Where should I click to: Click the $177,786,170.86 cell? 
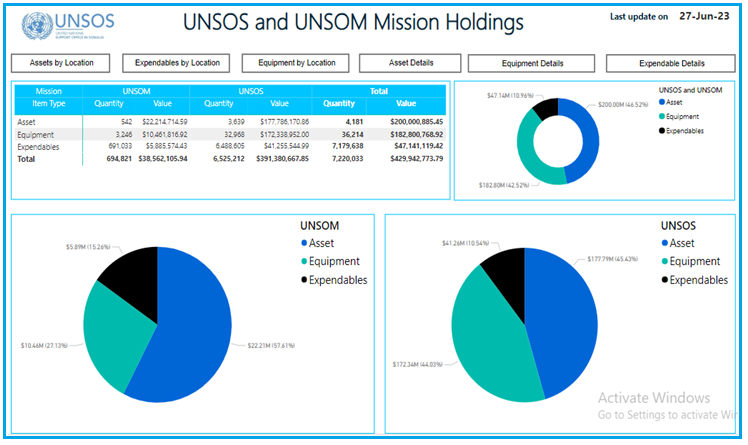click(x=284, y=122)
